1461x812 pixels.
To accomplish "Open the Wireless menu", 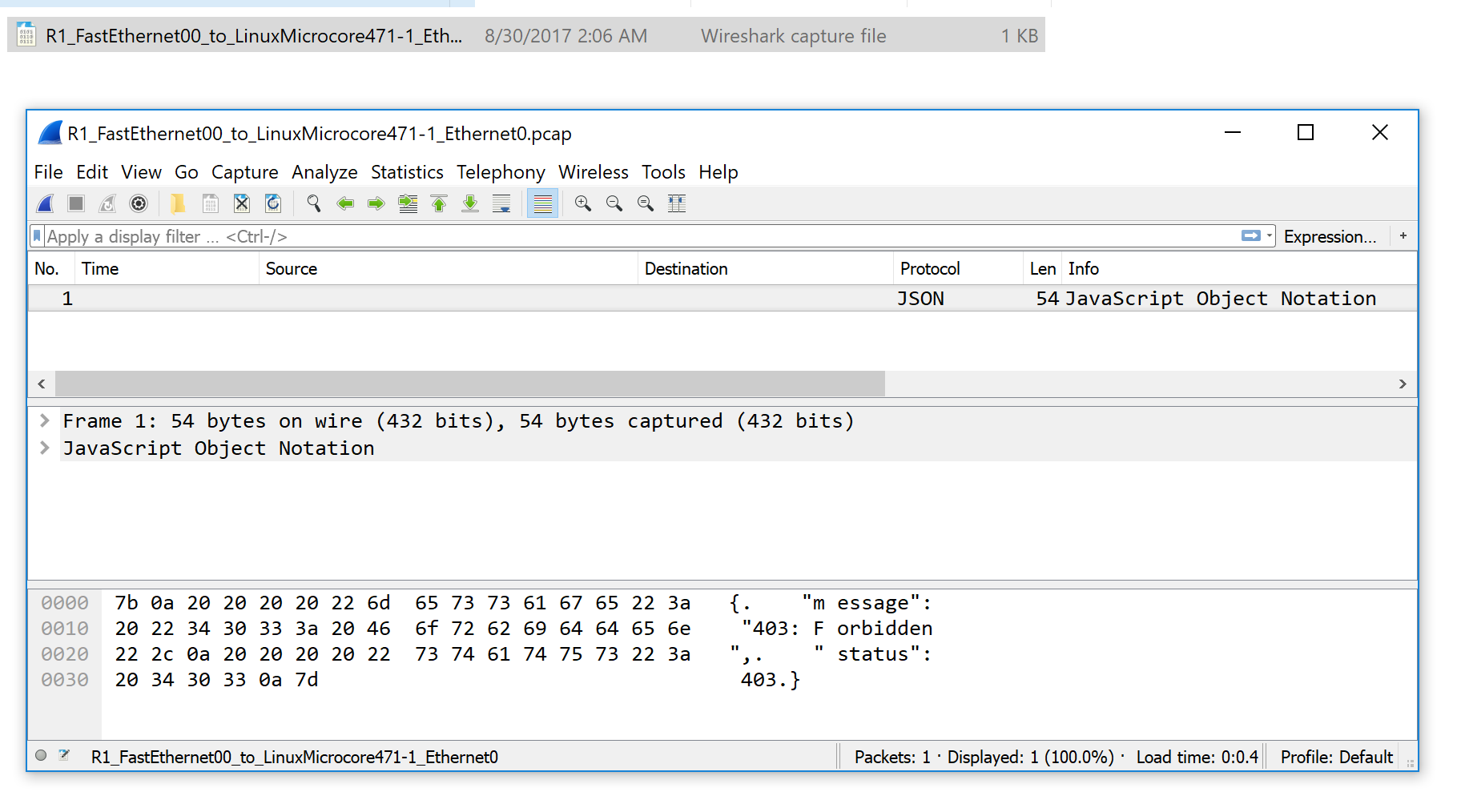I will tap(594, 172).
